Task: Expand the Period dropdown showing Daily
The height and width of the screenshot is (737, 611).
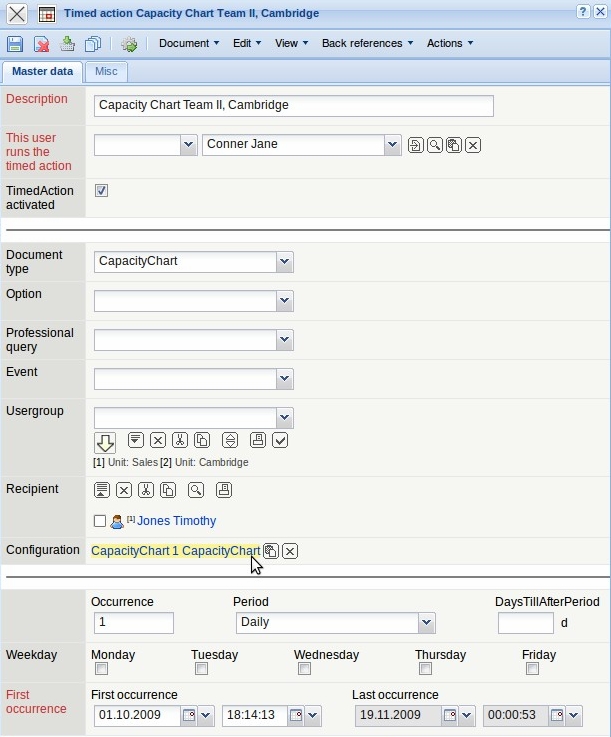Action: coord(427,622)
